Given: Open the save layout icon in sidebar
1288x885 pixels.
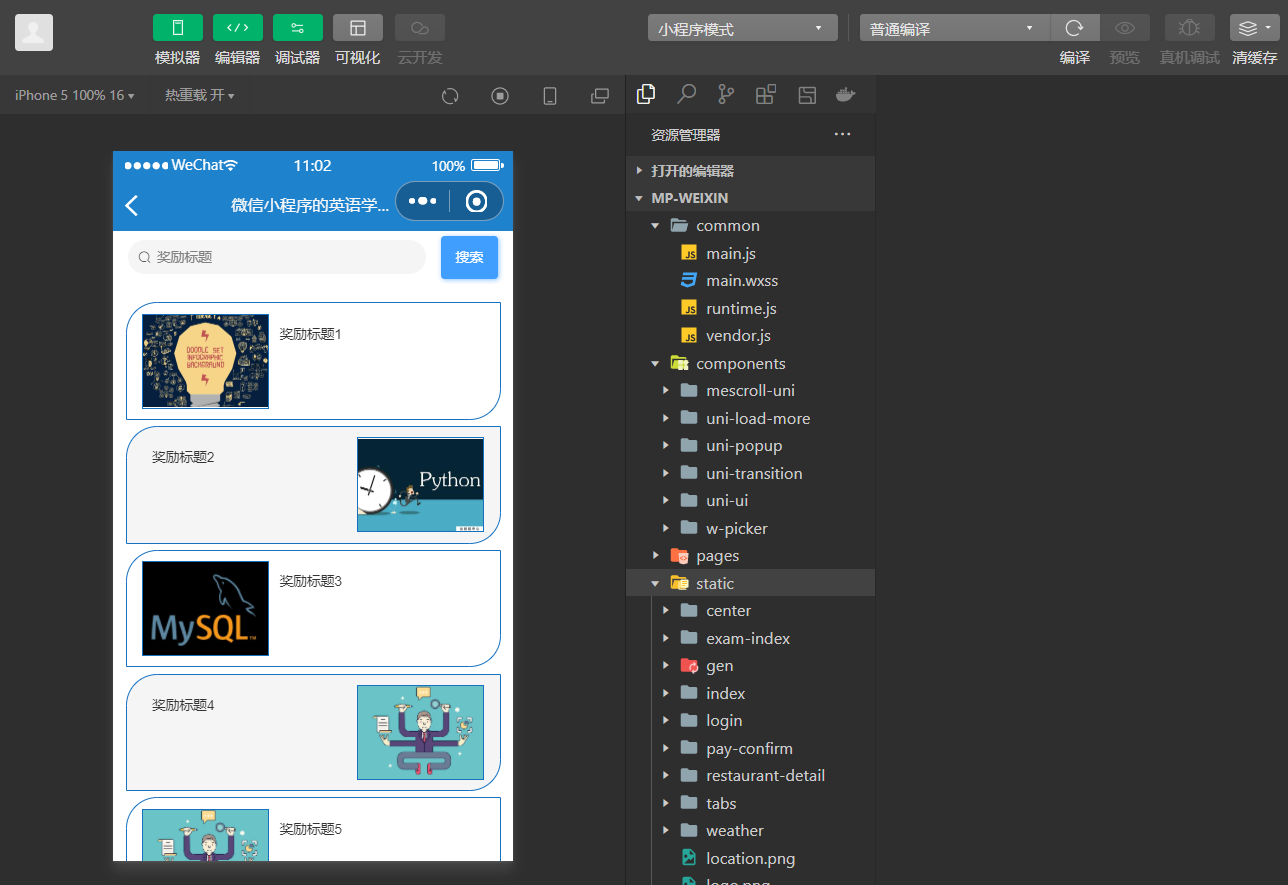Looking at the screenshot, I should click(807, 94).
